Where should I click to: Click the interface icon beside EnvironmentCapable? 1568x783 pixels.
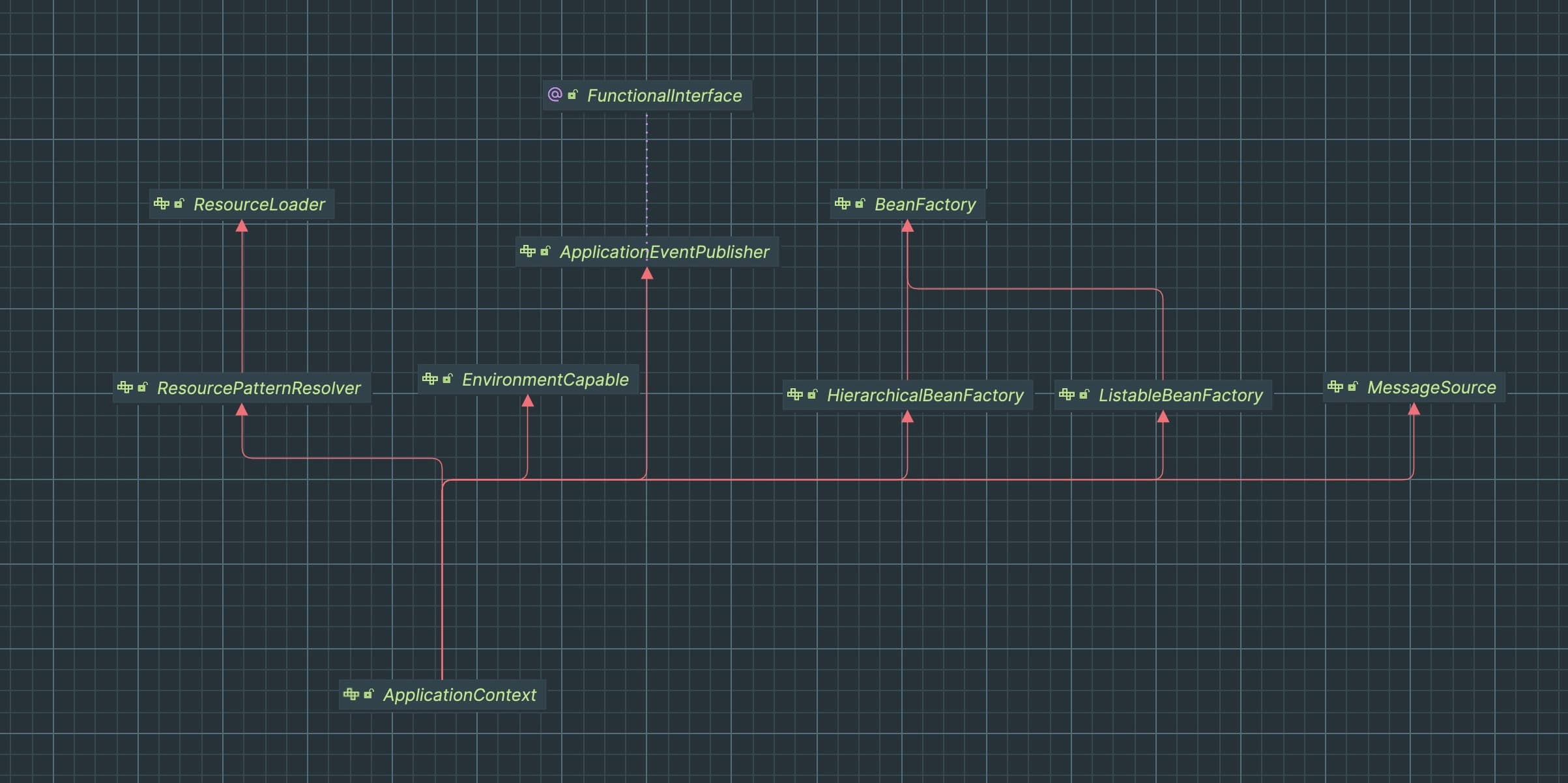click(x=429, y=379)
